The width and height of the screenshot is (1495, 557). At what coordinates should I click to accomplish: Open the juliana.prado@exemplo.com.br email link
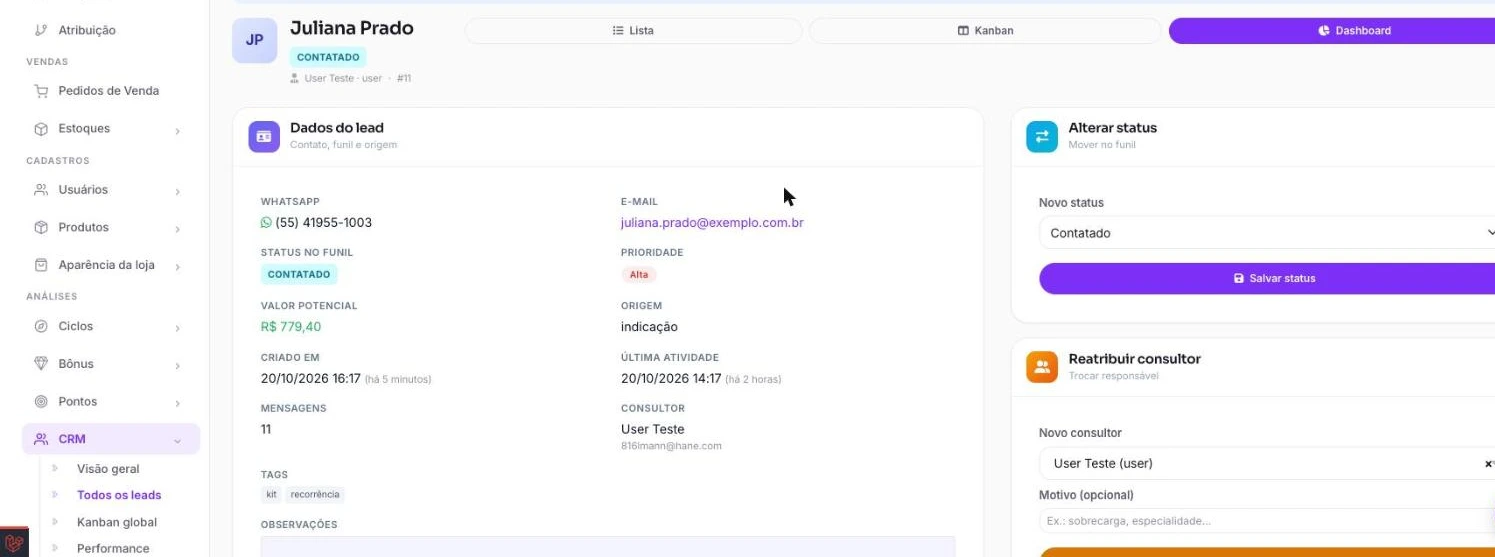coord(712,223)
